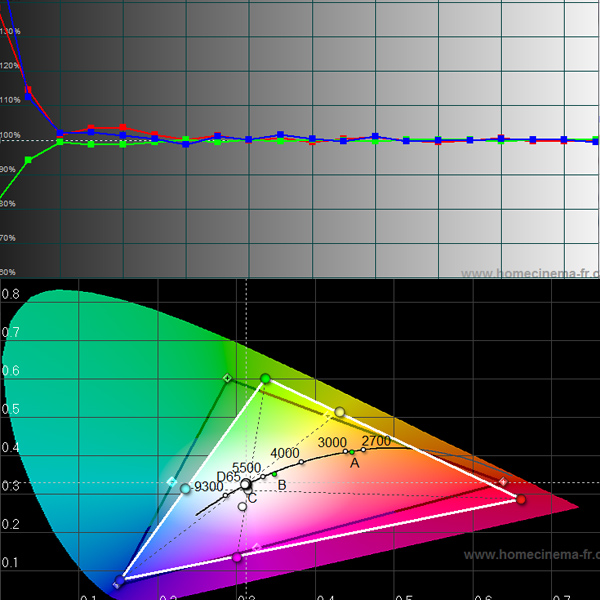Image resolution: width=600 pixels, height=600 pixels.
Task: Click the measured blue primary circle marker
Action: point(120,580)
